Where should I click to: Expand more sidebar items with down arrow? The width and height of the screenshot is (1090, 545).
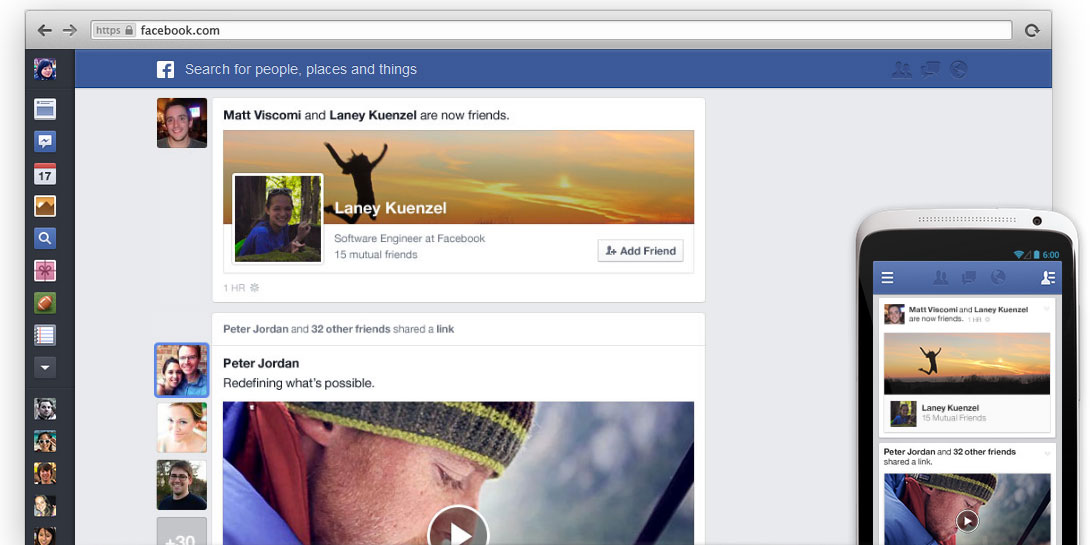(x=45, y=367)
